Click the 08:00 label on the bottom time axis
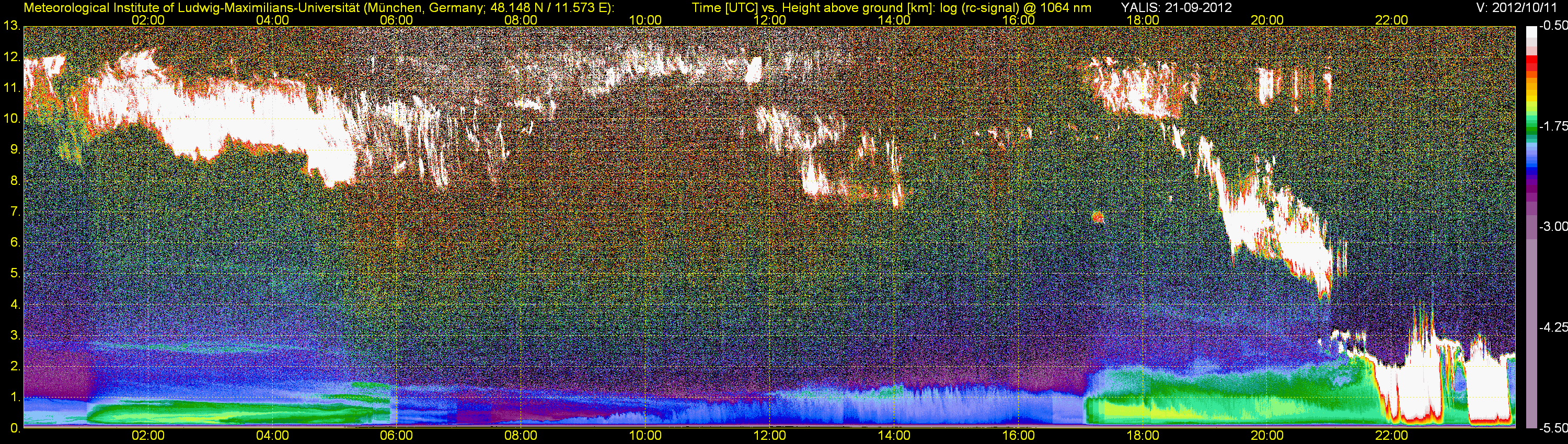 pos(521,436)
